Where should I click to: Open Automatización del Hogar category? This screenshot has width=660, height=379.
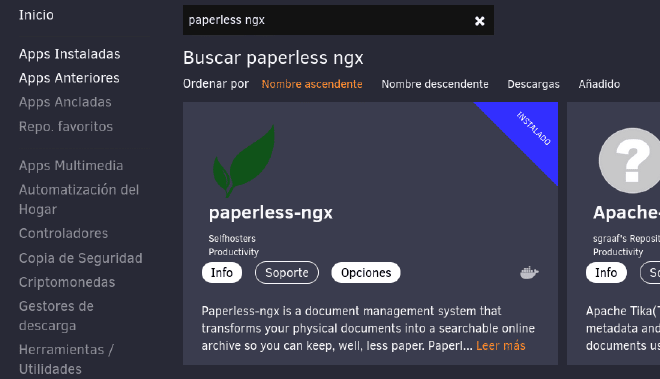tap(79, 200)
